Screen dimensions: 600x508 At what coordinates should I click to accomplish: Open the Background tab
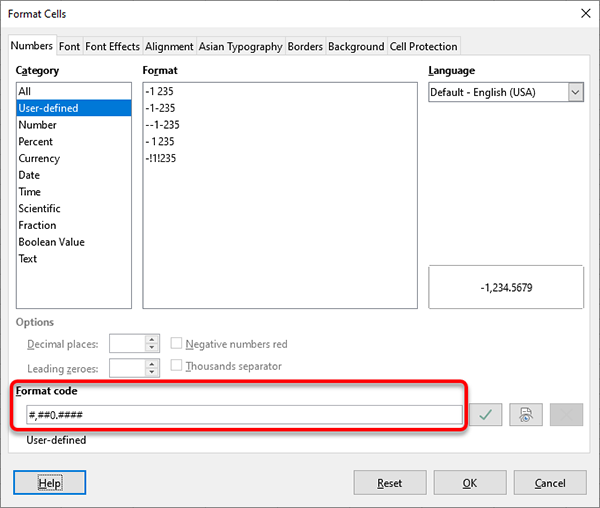(356, 46)
